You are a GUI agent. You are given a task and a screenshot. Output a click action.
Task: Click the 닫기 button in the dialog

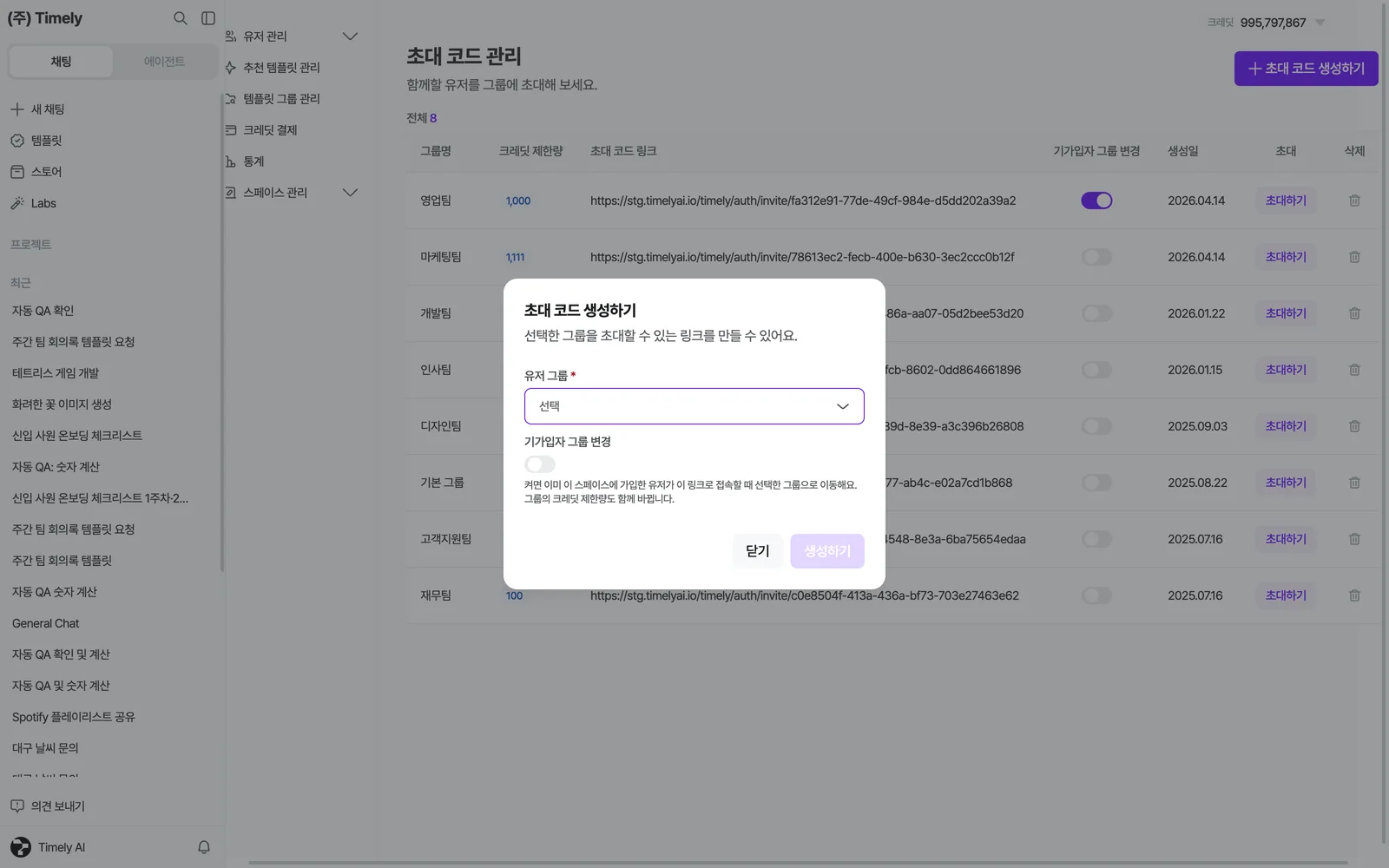(758, 551)
